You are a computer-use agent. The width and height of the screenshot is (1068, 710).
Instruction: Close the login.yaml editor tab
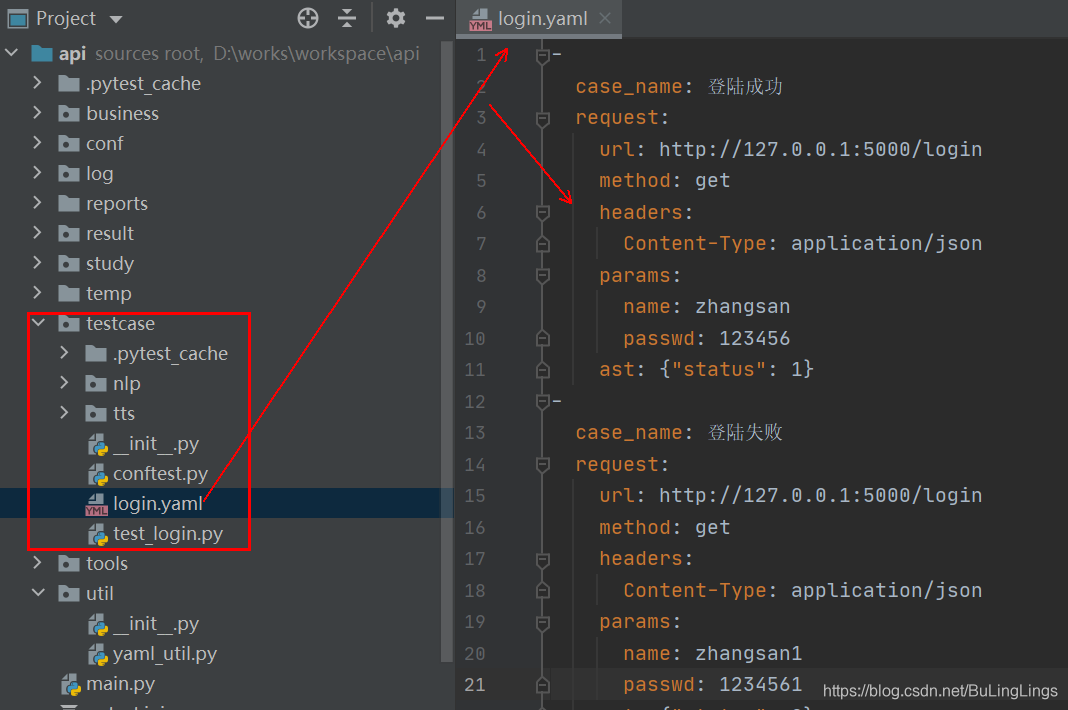pyautogui.click(x=605, y=18)
